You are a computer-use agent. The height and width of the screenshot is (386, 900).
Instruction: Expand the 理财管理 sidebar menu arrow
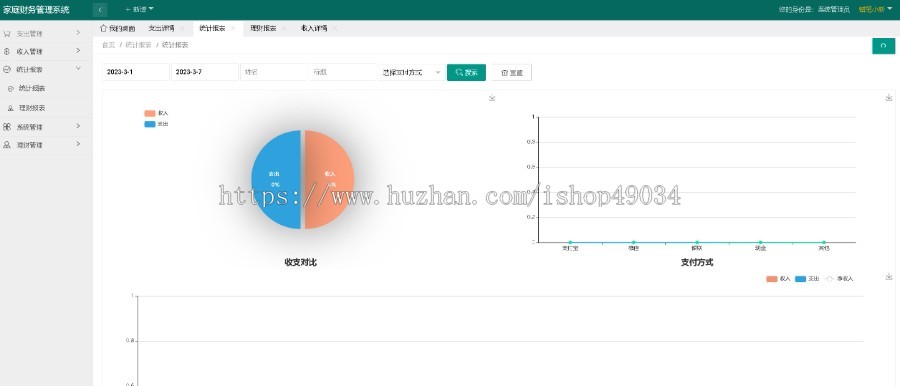coord(78,144)
